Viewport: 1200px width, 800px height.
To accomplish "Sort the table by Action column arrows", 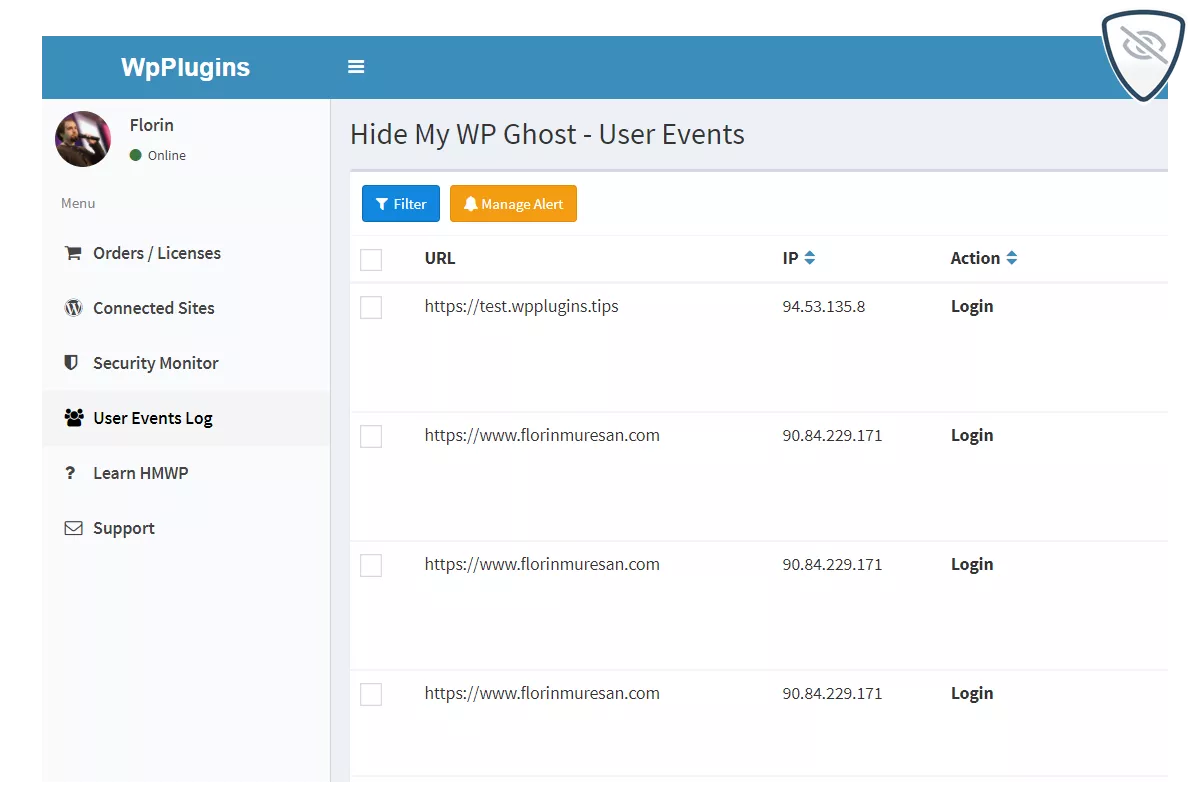I will point(1011,258).
